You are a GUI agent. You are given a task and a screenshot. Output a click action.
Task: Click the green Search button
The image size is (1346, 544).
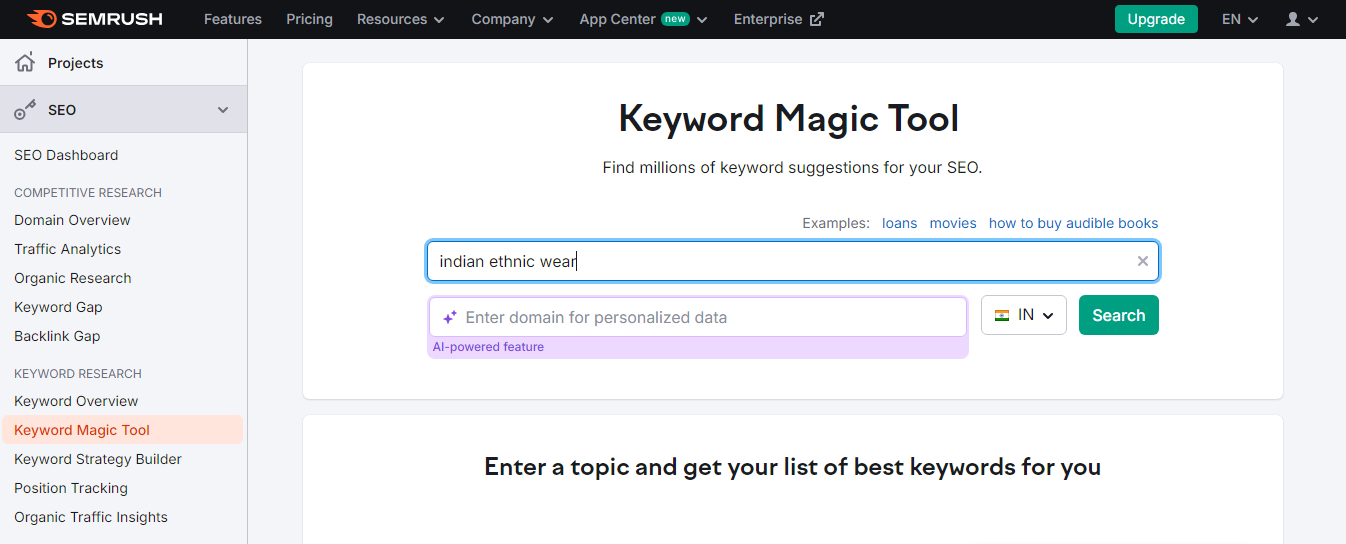(1119, 315)
